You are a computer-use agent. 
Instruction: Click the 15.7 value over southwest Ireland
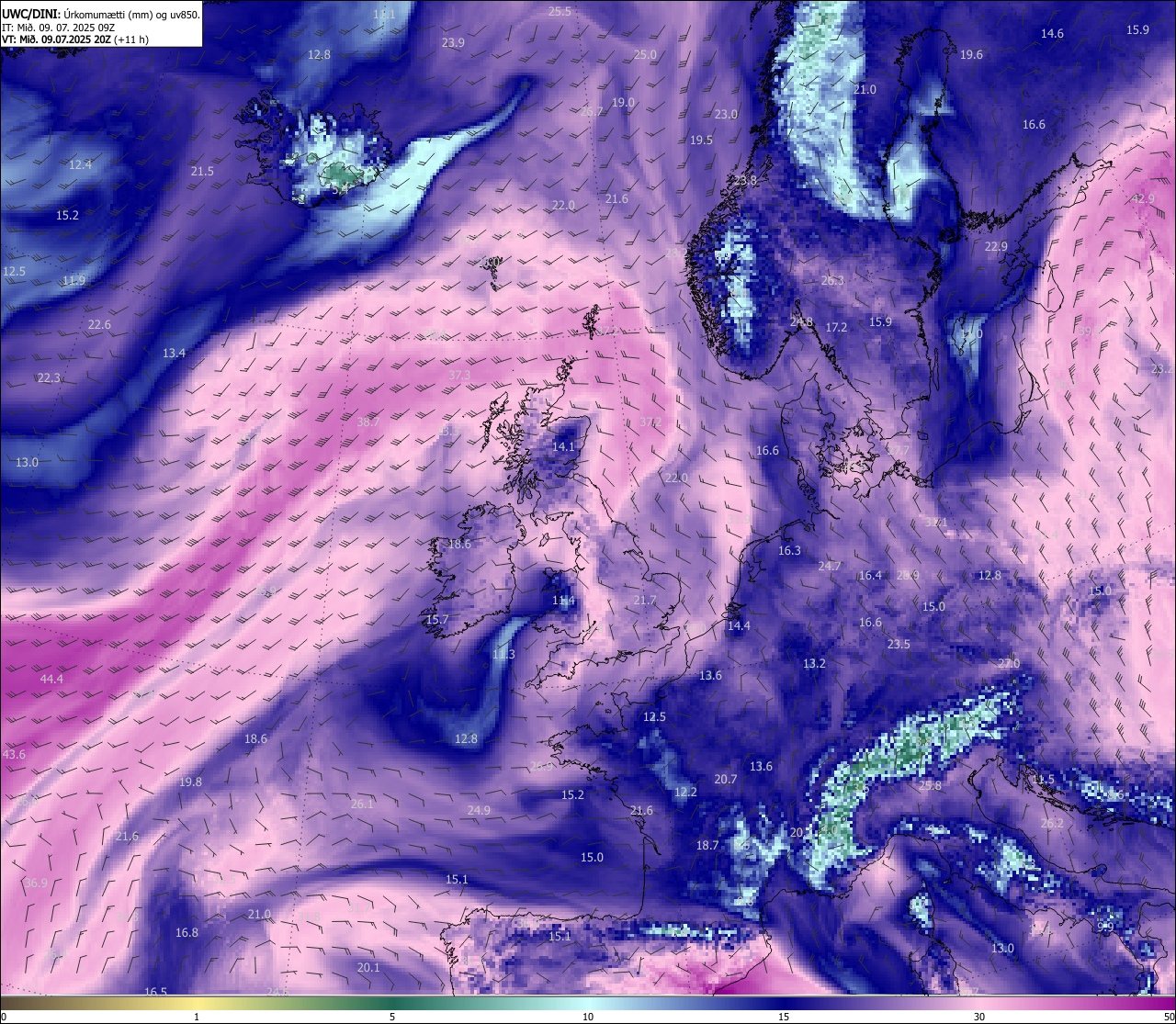437,619
